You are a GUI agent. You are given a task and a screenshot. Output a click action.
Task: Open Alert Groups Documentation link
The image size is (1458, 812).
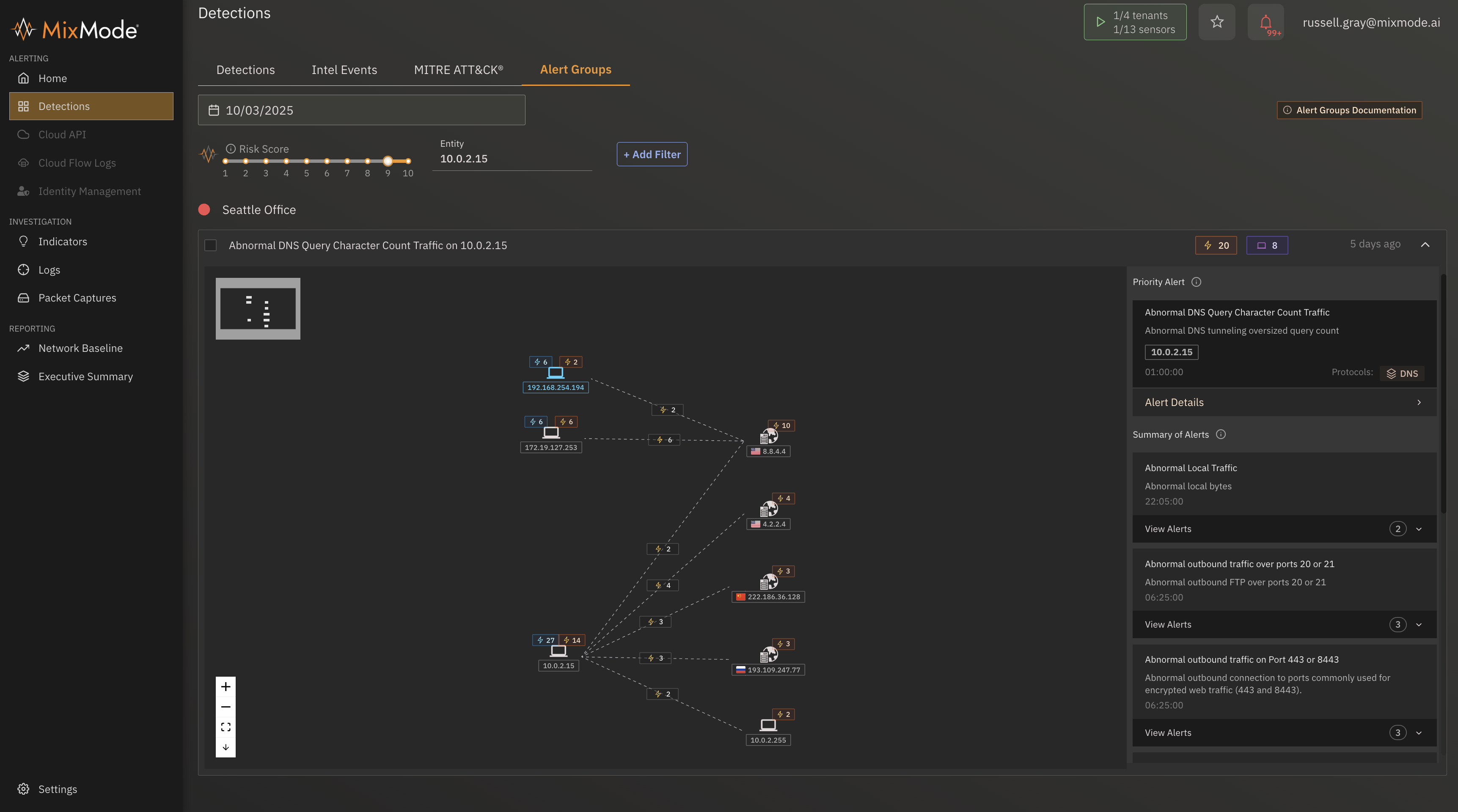(x=1349, y=110)
